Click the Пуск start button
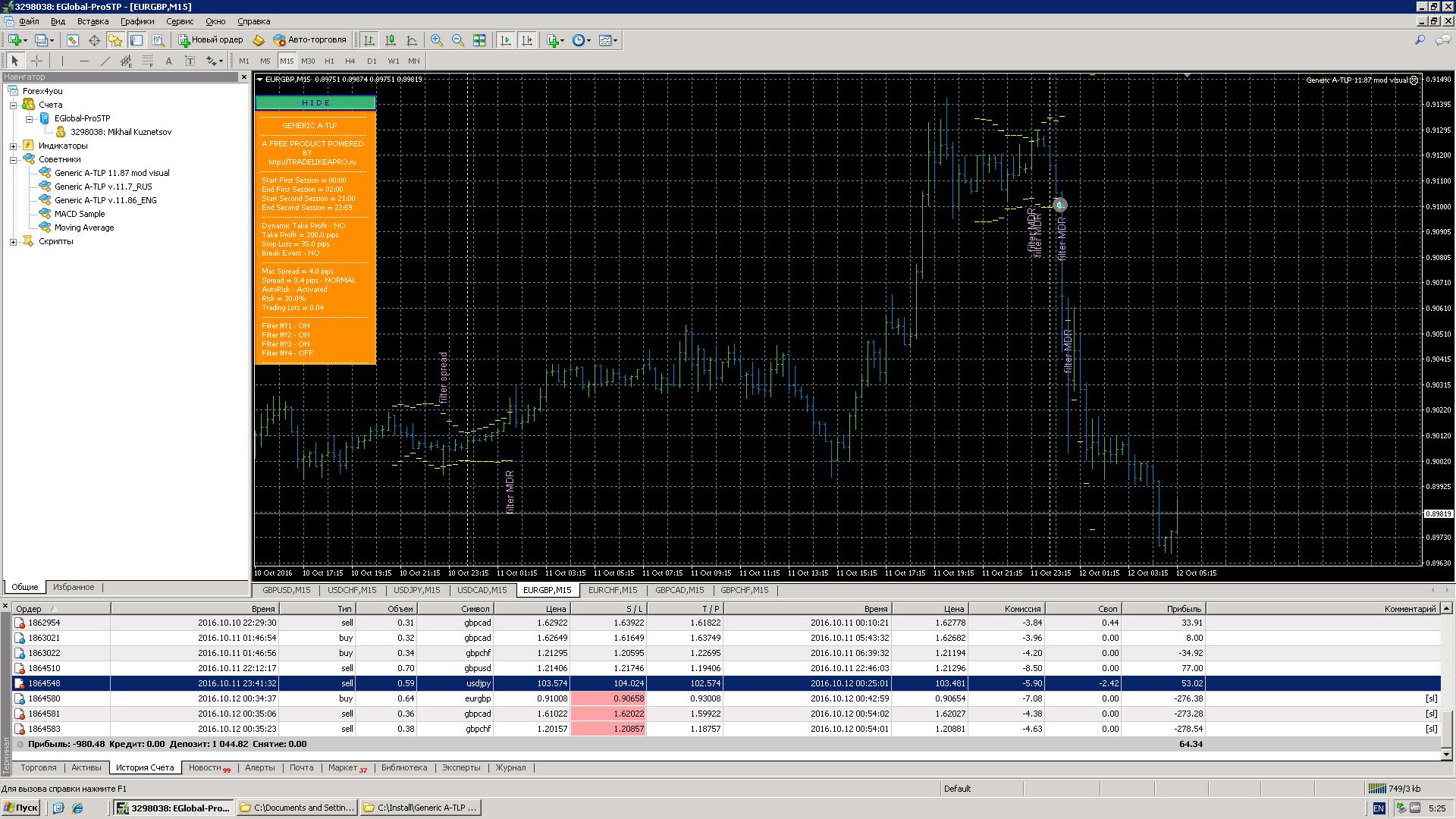Screen dimensions: 1456x819 point(20,808)
